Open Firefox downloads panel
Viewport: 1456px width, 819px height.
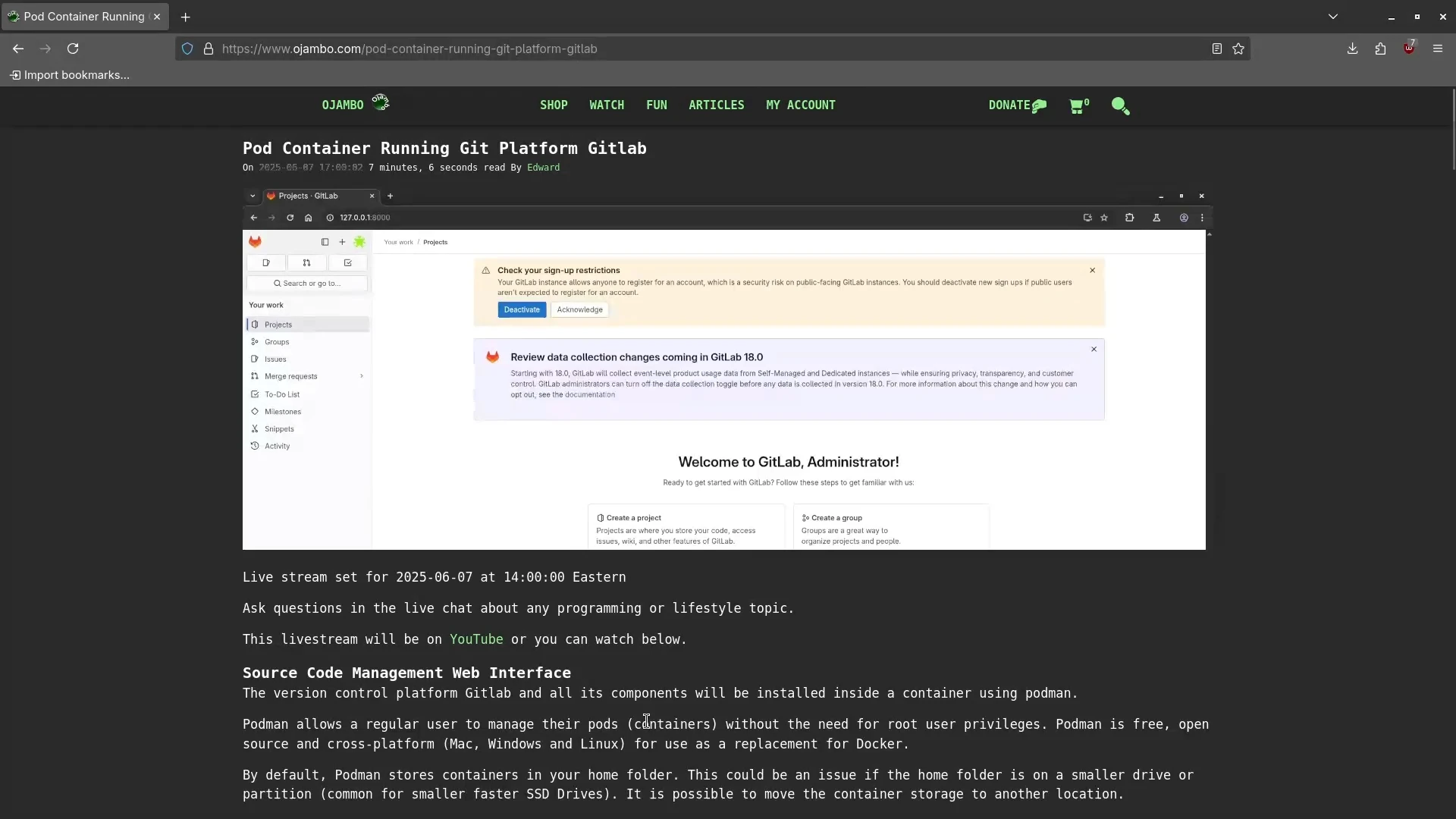[1352, 49]
